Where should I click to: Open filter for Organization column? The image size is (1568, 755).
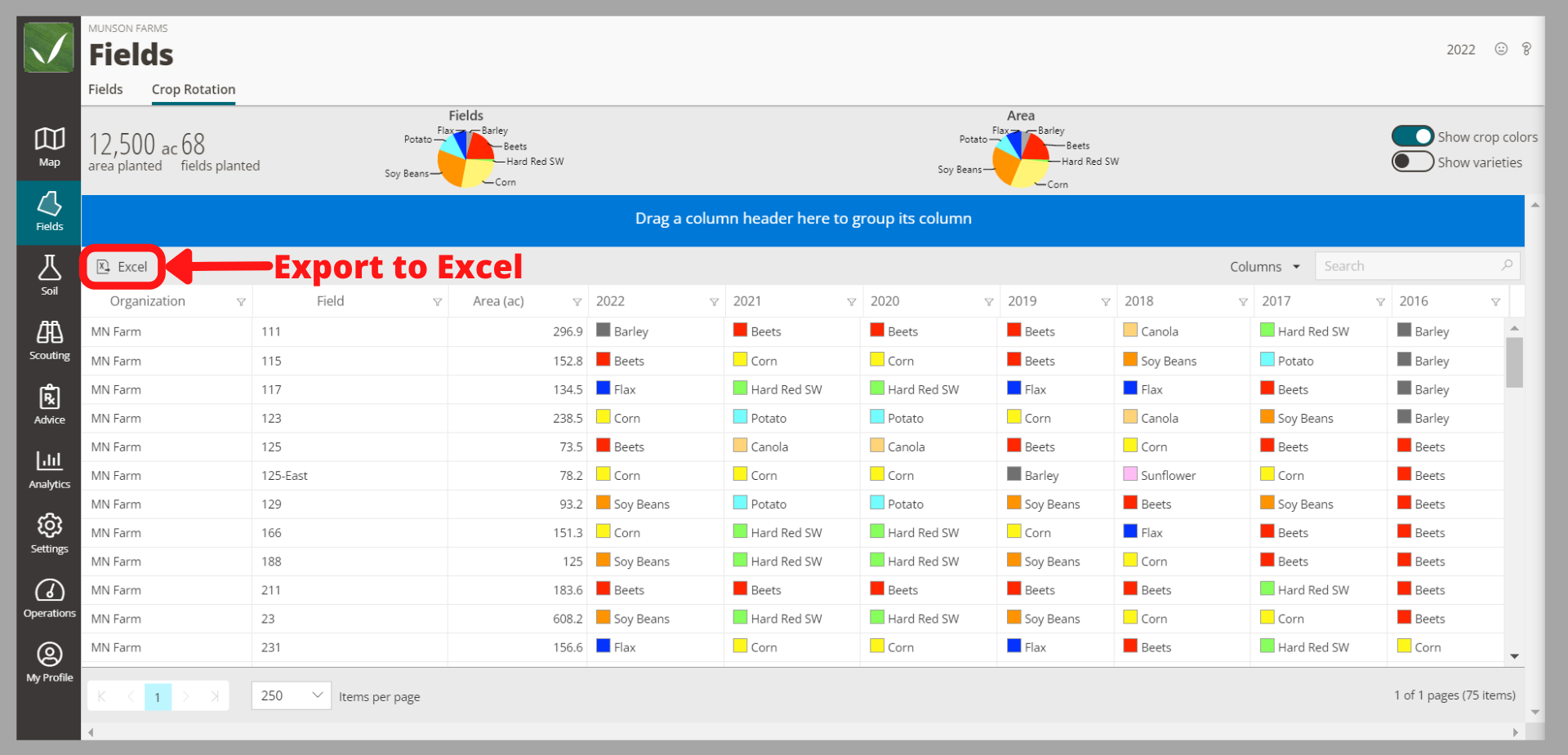click(x=241, y=302)
